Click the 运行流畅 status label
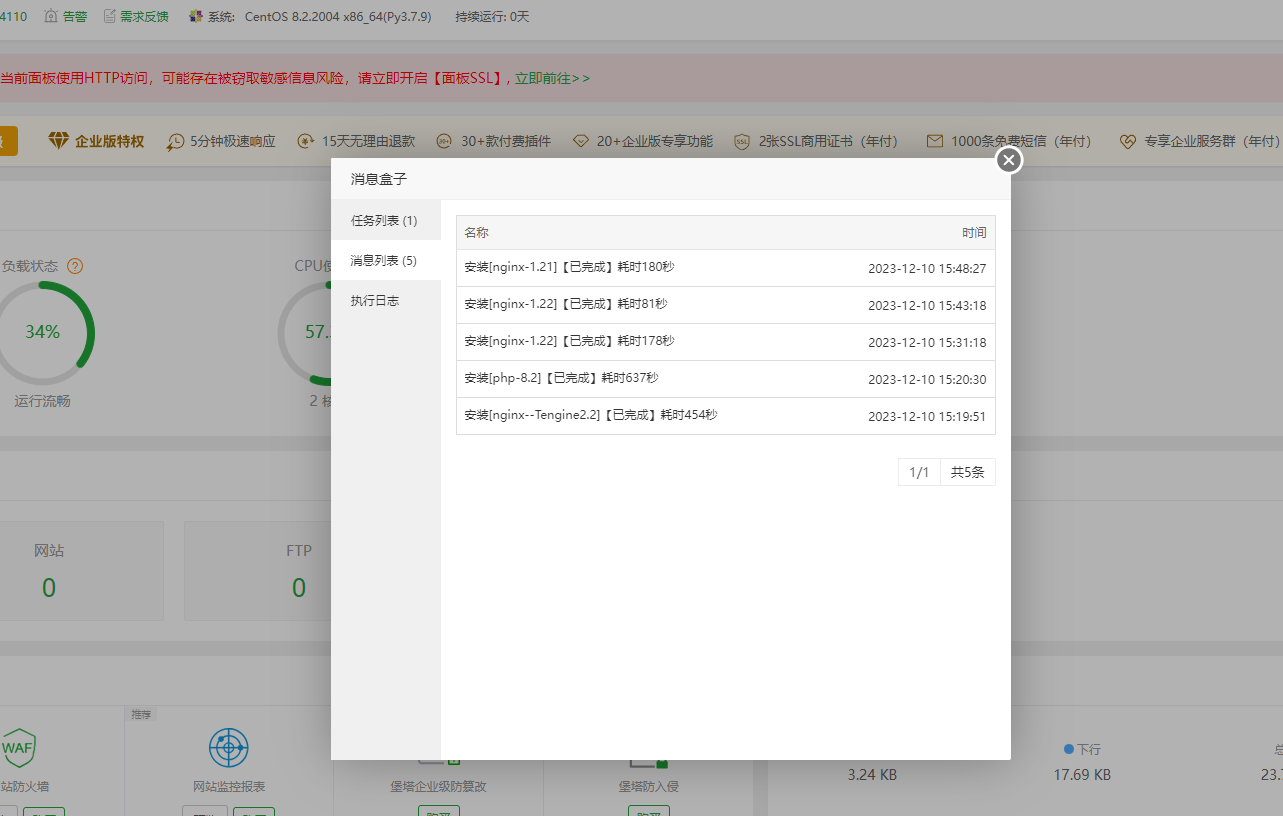 (42, 401)
